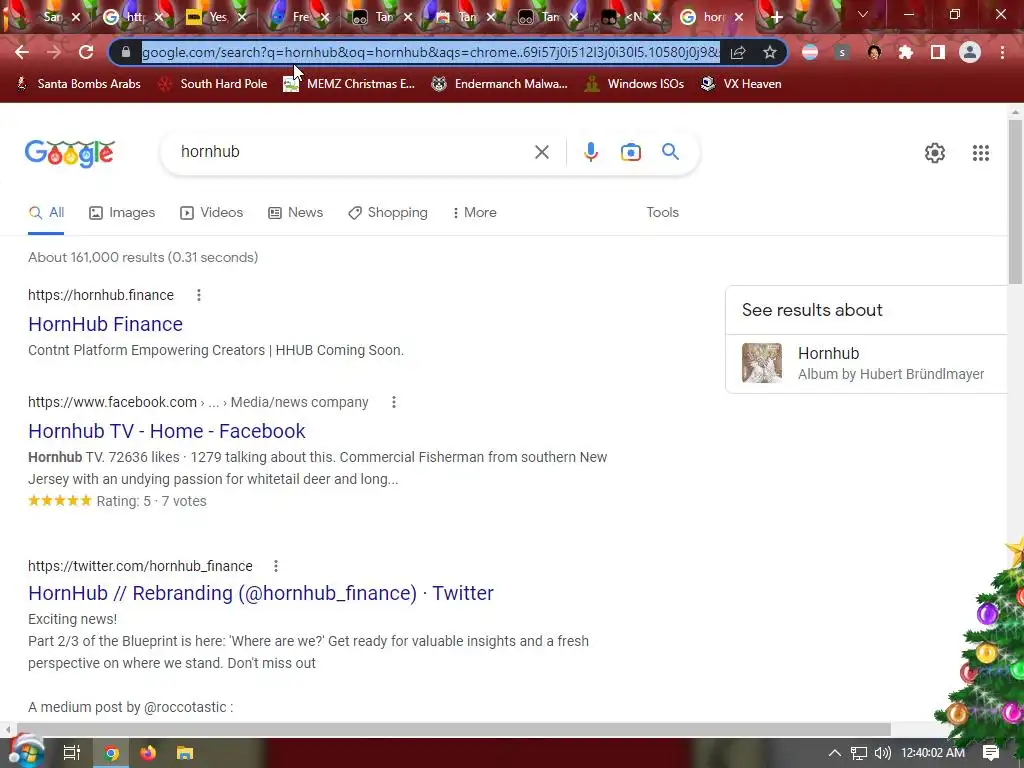The image size is (1024, 768).
Task: Open the new tab with plus button
Action: click(776, 17)
